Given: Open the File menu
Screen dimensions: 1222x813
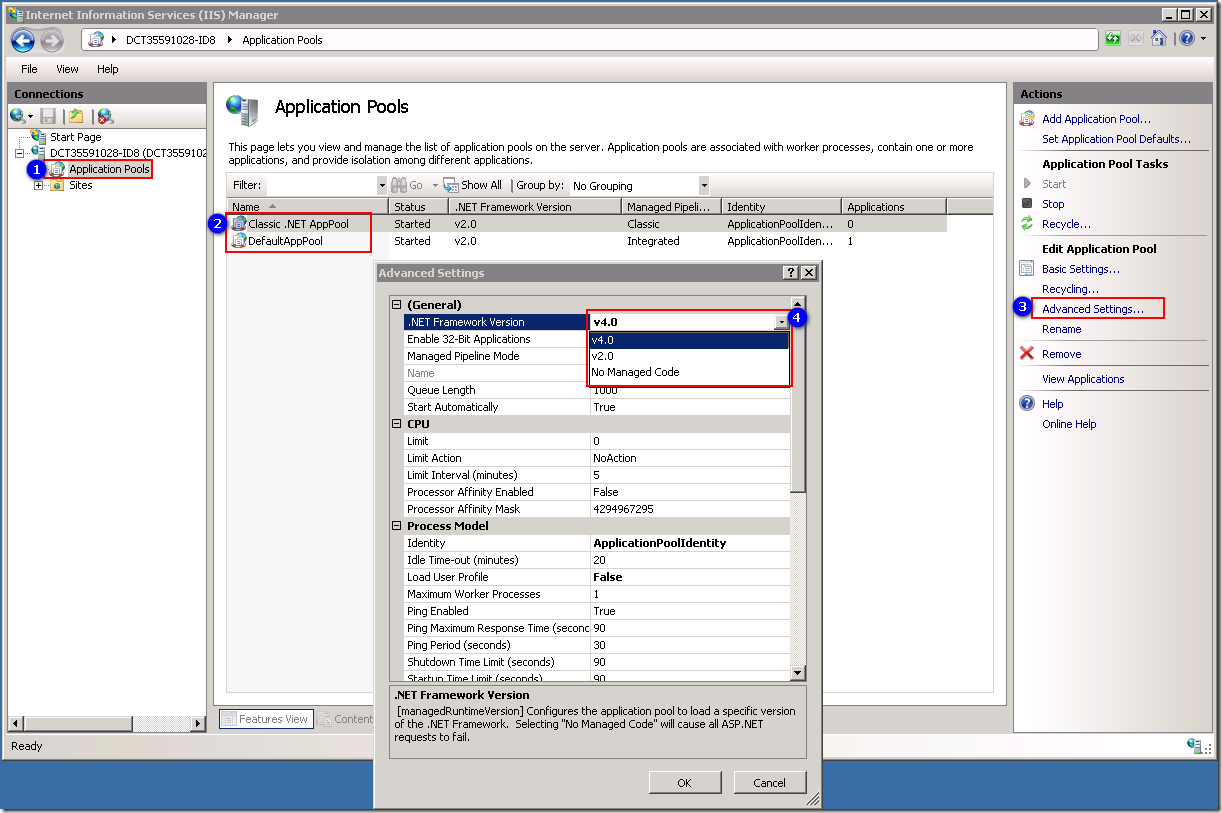Looking at the screenshot, I should [29, 69].
